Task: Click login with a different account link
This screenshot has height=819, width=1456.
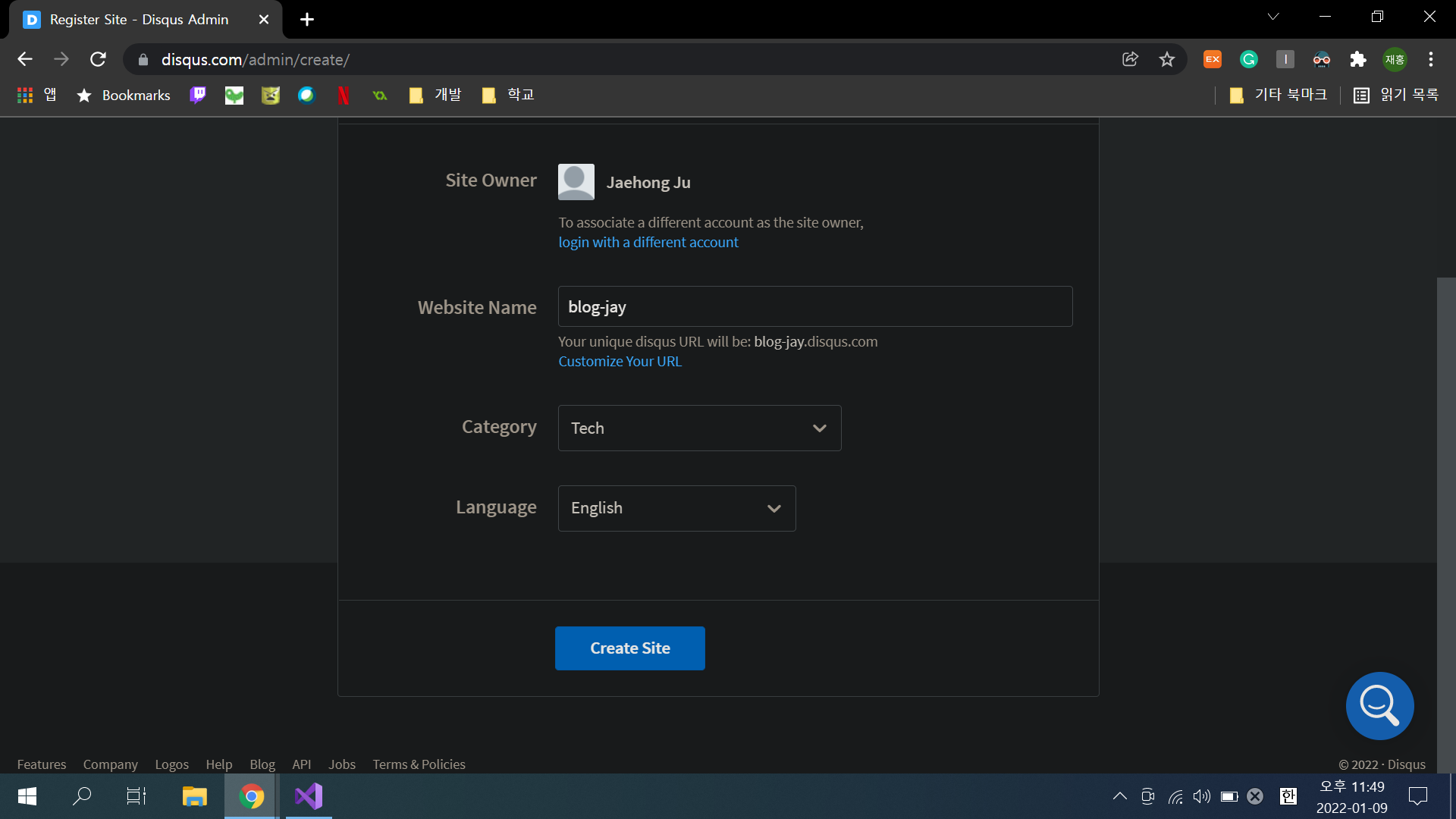Action: [x=648, y=242]
